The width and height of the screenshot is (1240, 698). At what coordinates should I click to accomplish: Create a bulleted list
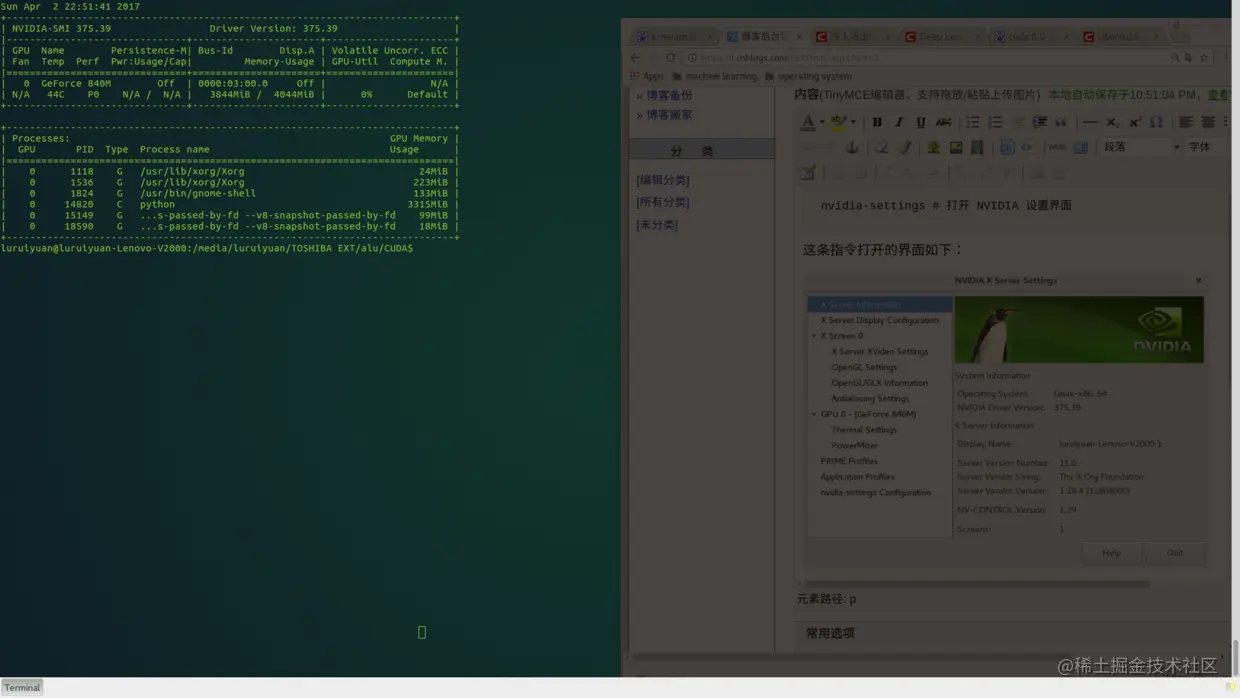[x=975, y=121]
